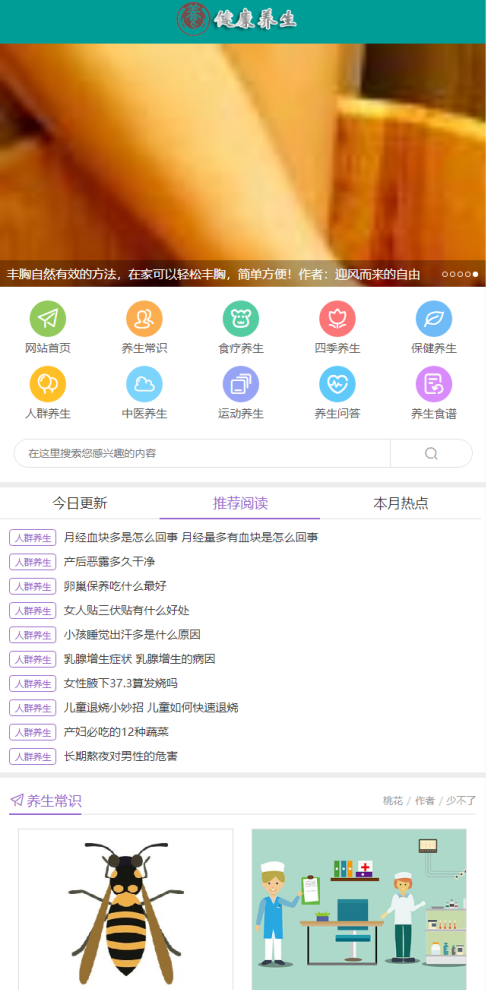
Task: Open the 人群养生 balloon icon
Action: point(48,384)
